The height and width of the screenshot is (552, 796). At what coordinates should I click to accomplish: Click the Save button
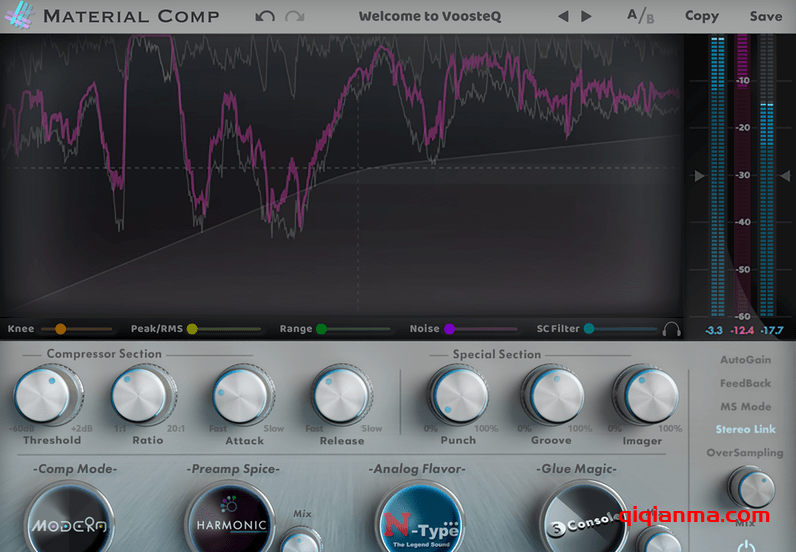766,16
